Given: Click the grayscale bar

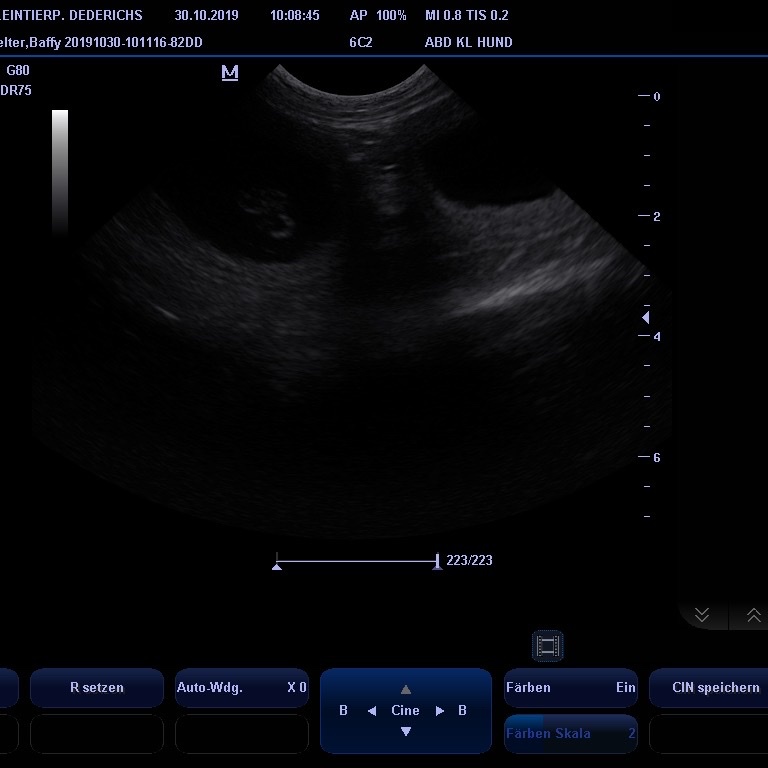Looking at the screenshot, I should (60, 170).
